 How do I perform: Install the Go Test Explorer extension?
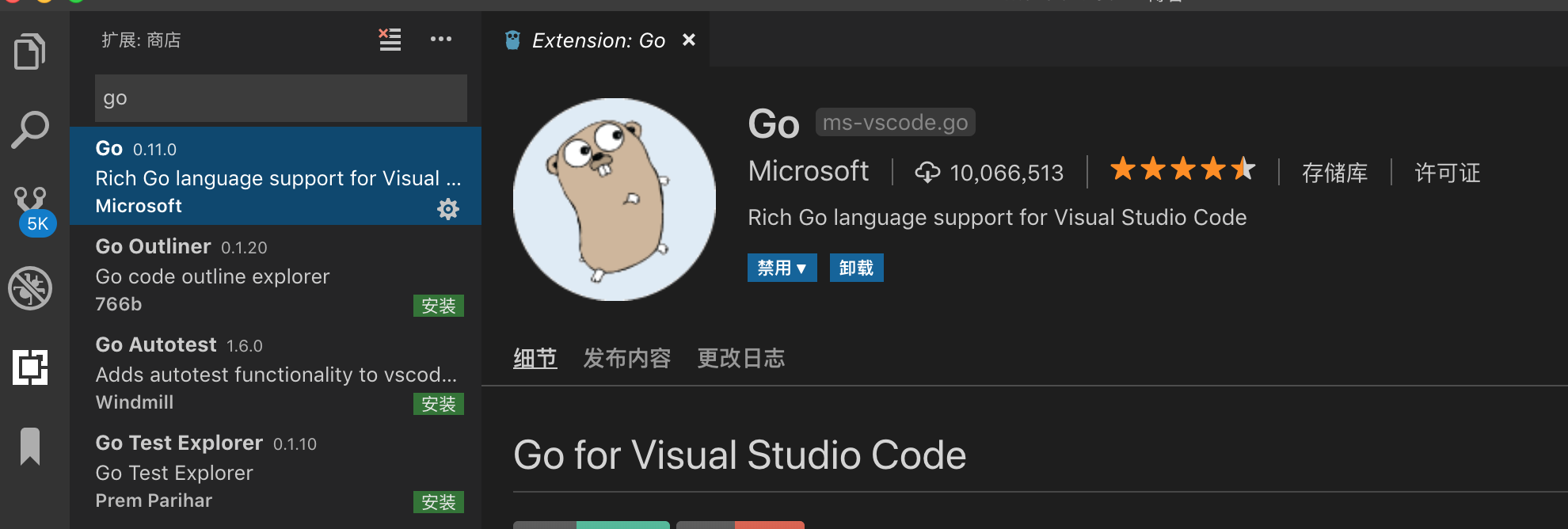coord(439,502)
